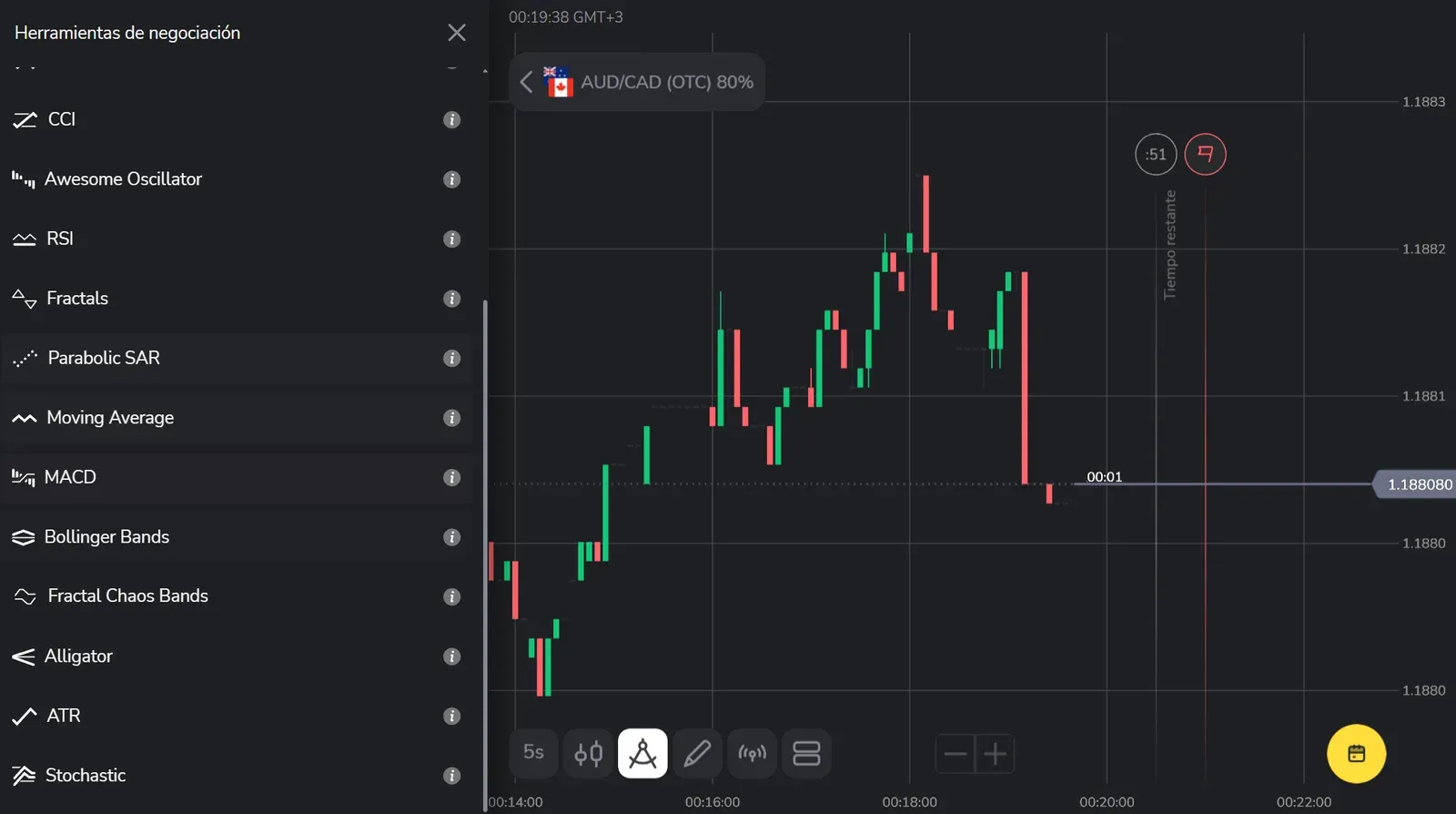Select Parabolic SAR from the list
Image resolution: width=1456 pixels, height=814 pixels.
pos(237,358)
